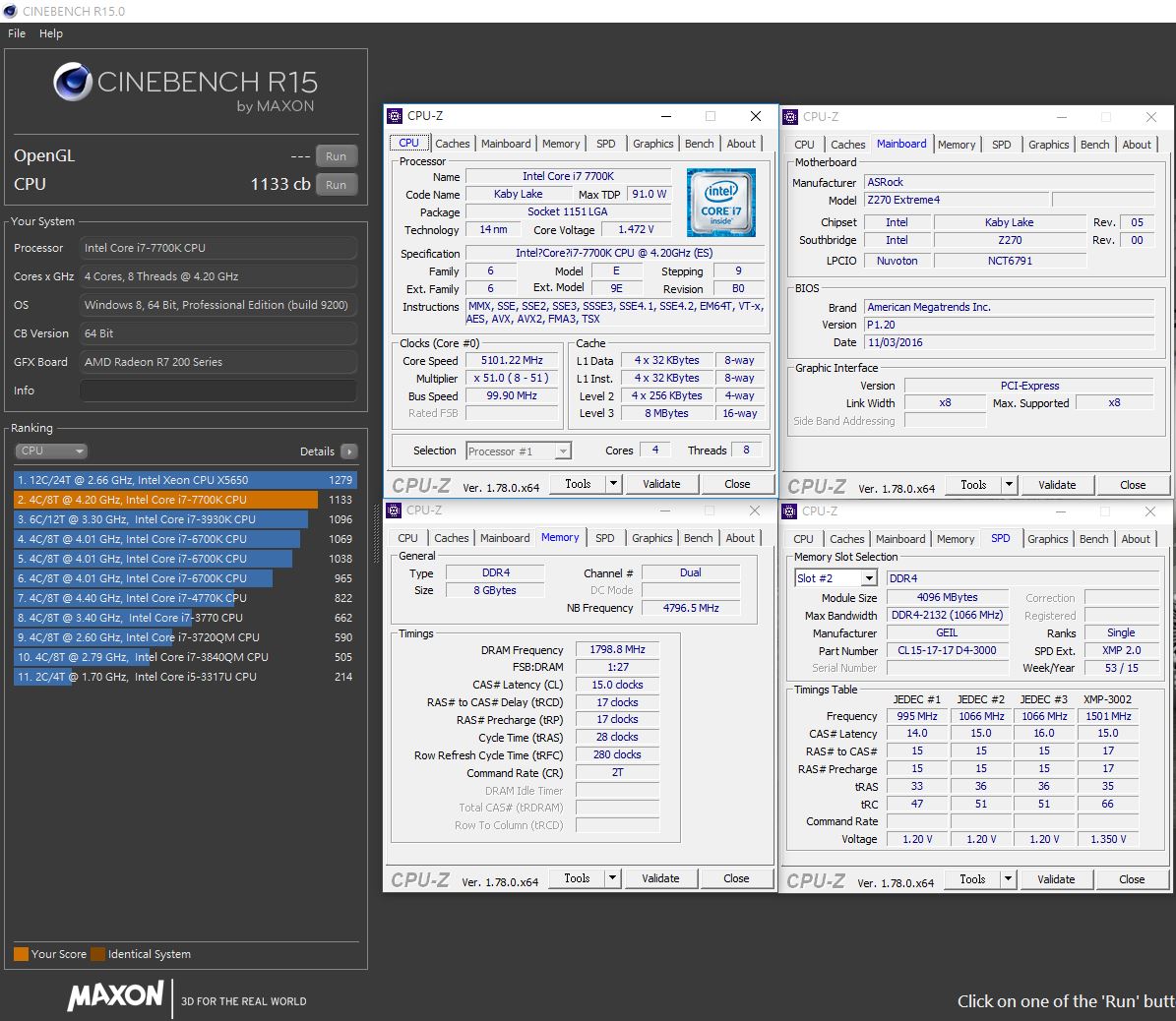
Task: Select Bench tab in the CPU tab window
Action: point(700,144)
